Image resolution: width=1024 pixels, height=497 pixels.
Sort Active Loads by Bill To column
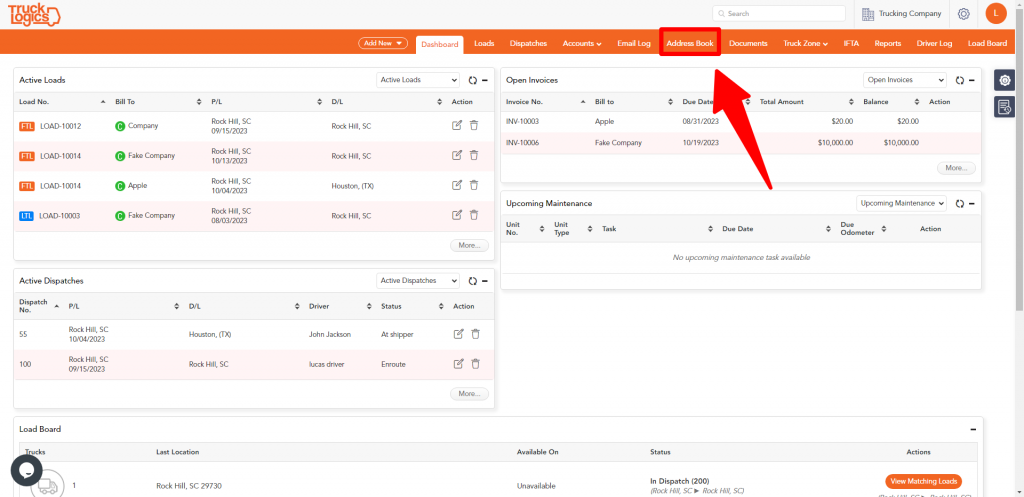pyautogui.click(x=159, y=102)
